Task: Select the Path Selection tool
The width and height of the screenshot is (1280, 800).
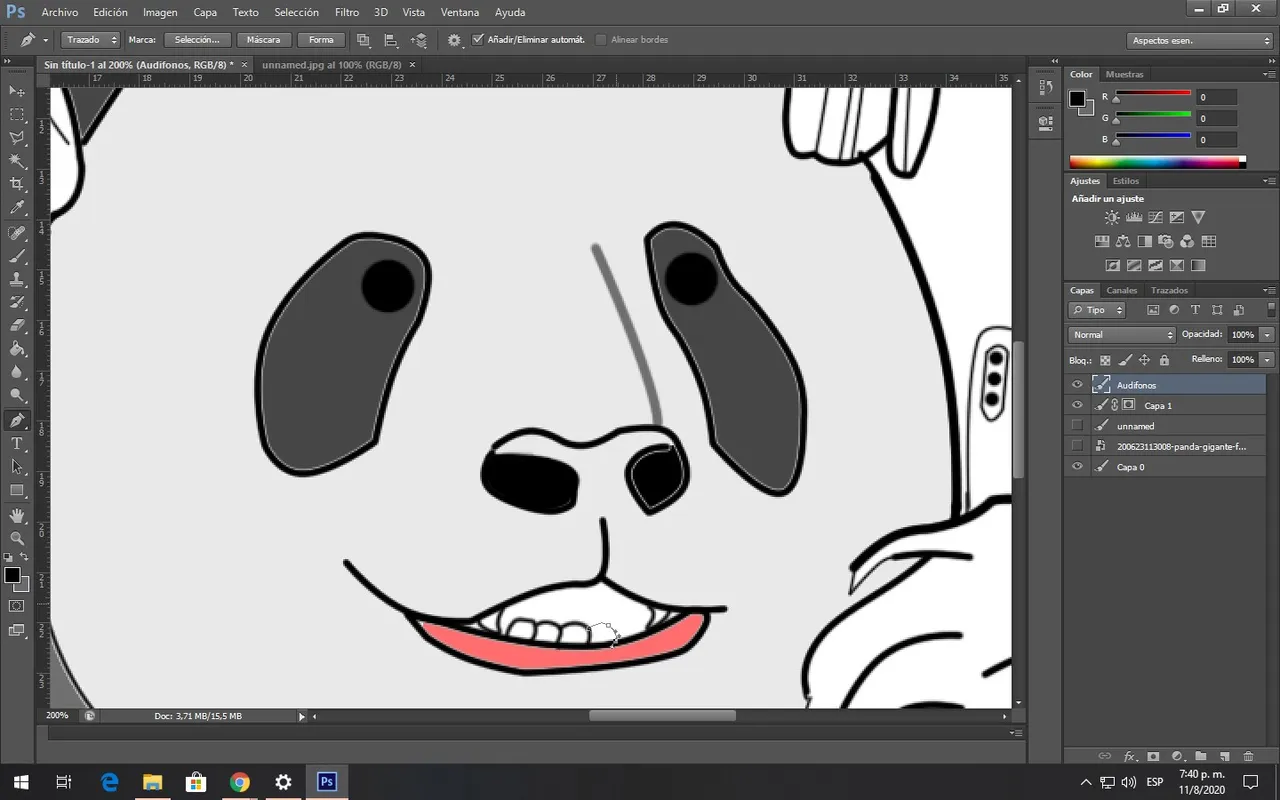Action: (17, 467)
